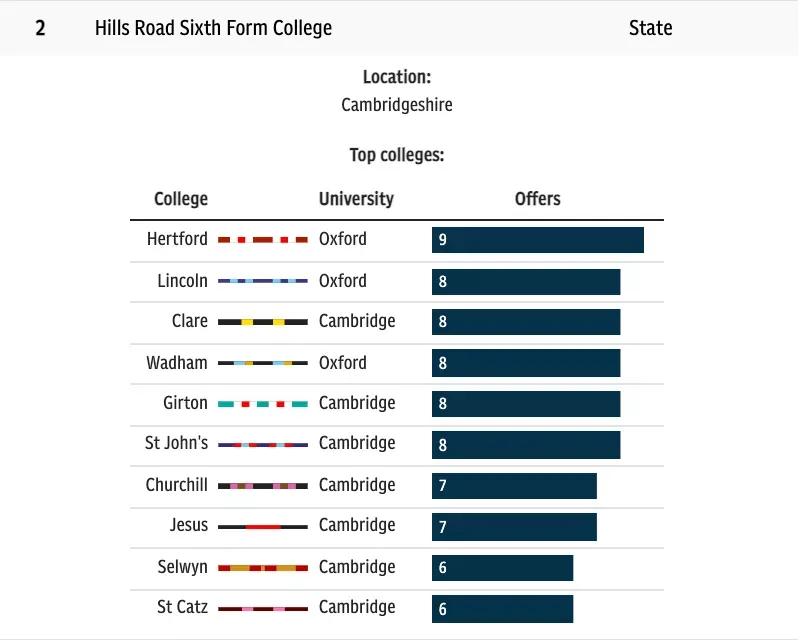Click the Lincoln college scarf stripe icon

(x=263, y=281)
